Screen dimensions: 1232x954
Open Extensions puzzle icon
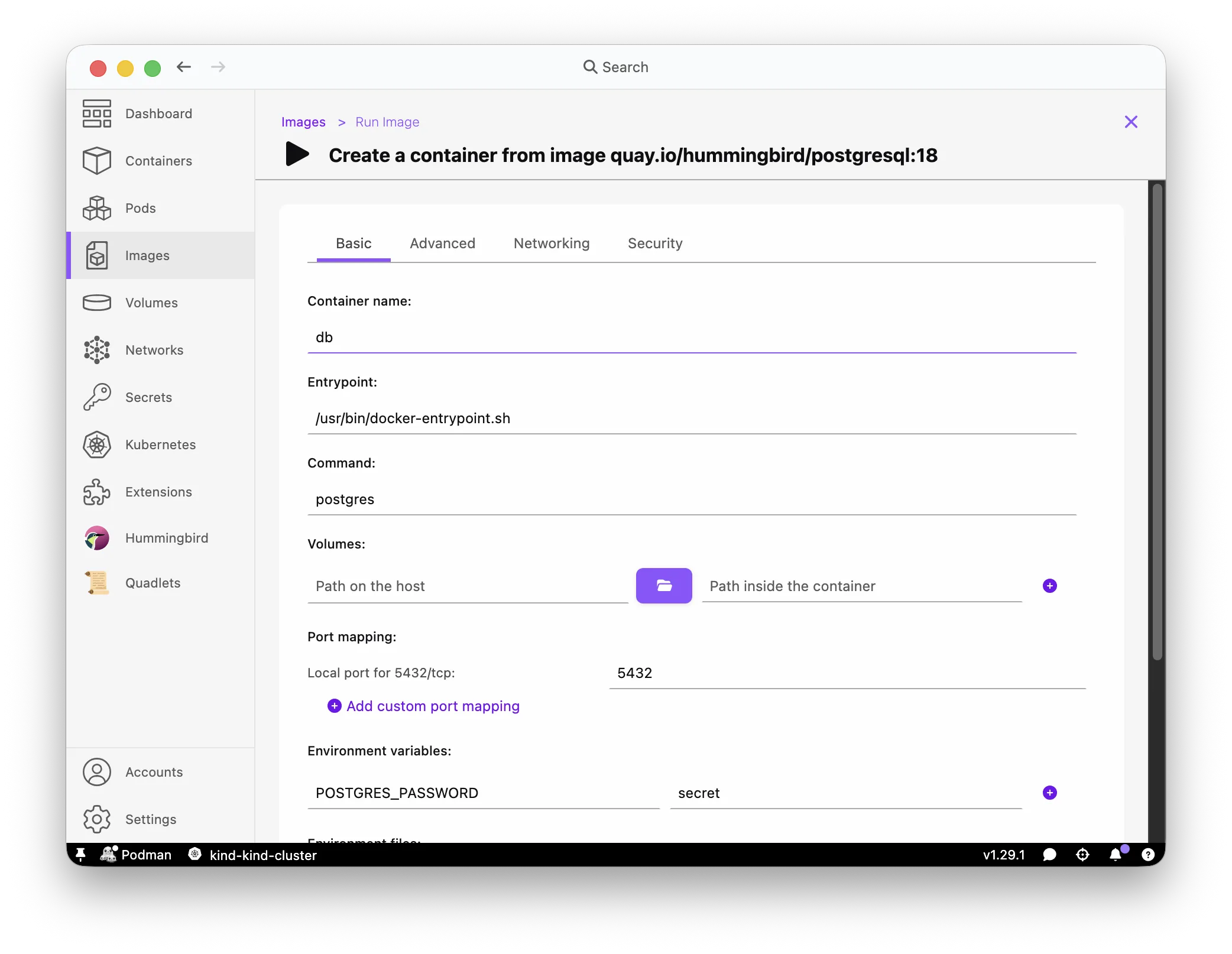point(97,492)
